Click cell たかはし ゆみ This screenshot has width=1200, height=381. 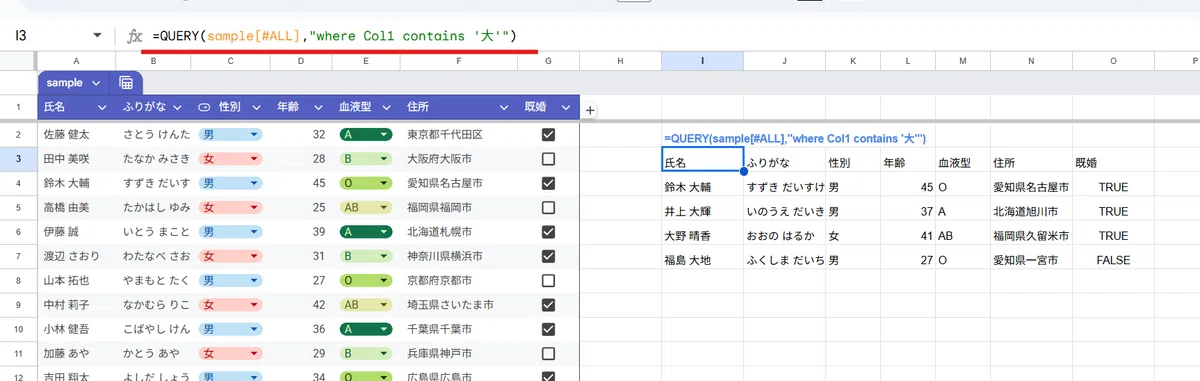pos(154,208)
